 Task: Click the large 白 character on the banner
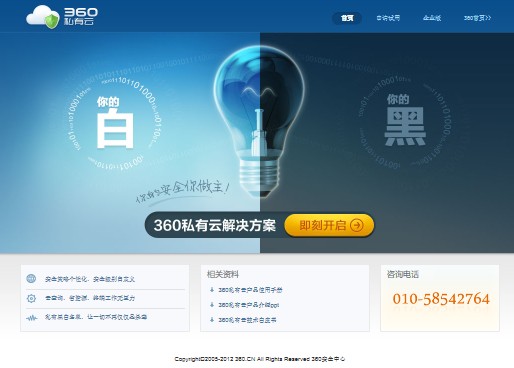click(115, 129)
